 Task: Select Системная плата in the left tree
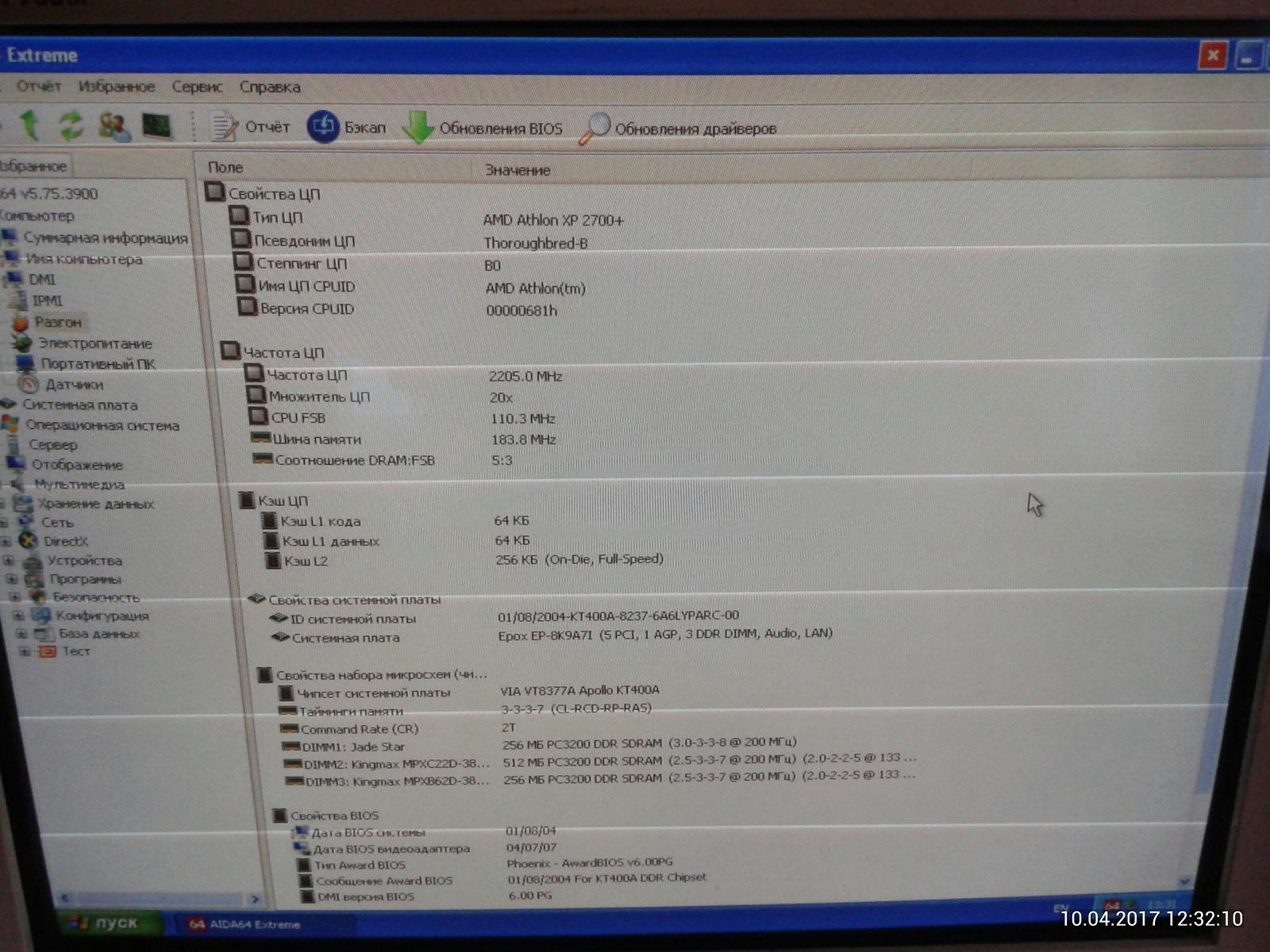click(x=80, y=405)
